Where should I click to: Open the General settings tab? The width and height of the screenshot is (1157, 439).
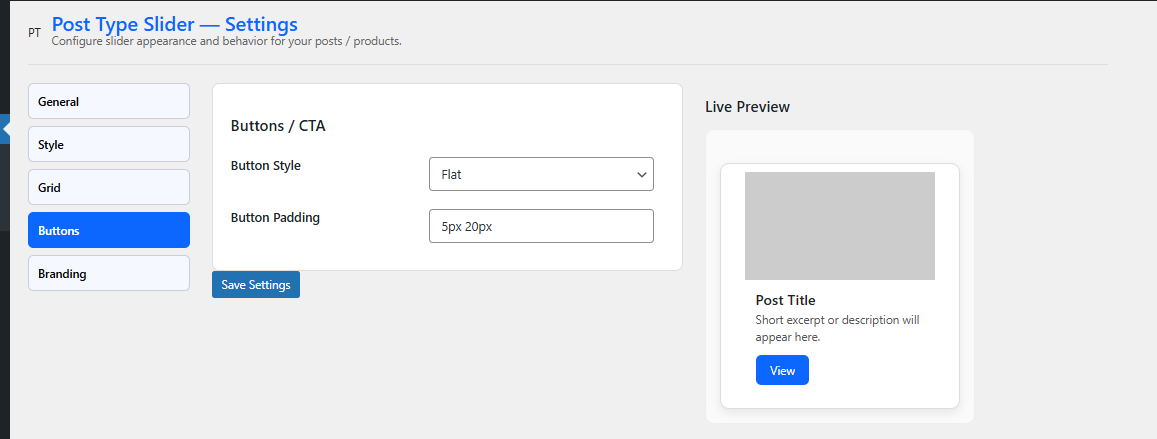coord(109,101)
